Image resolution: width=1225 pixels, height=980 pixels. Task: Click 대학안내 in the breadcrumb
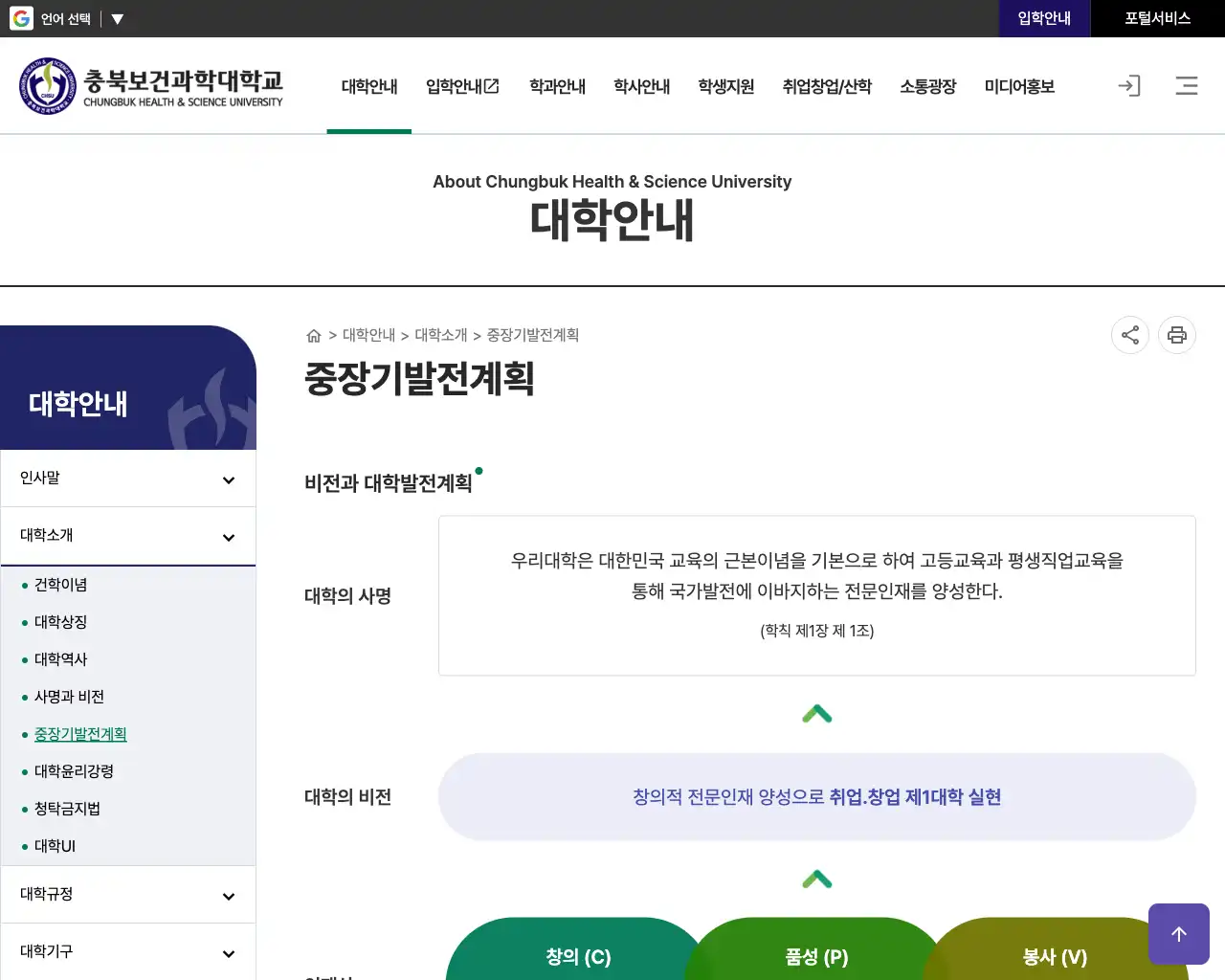pos(368,335)
